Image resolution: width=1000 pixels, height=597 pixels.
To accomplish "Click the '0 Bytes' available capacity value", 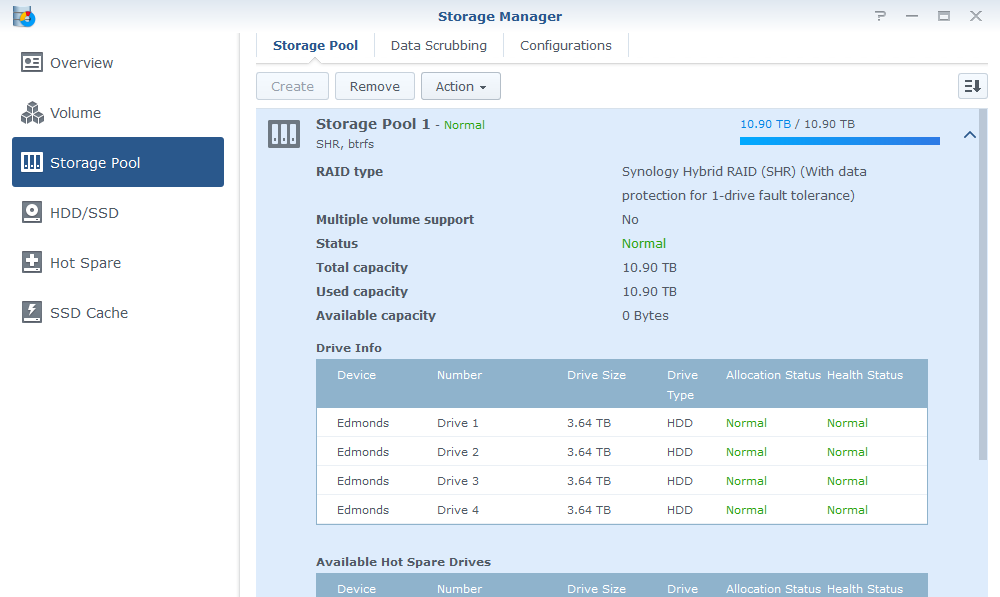I will tap(645, 315).
